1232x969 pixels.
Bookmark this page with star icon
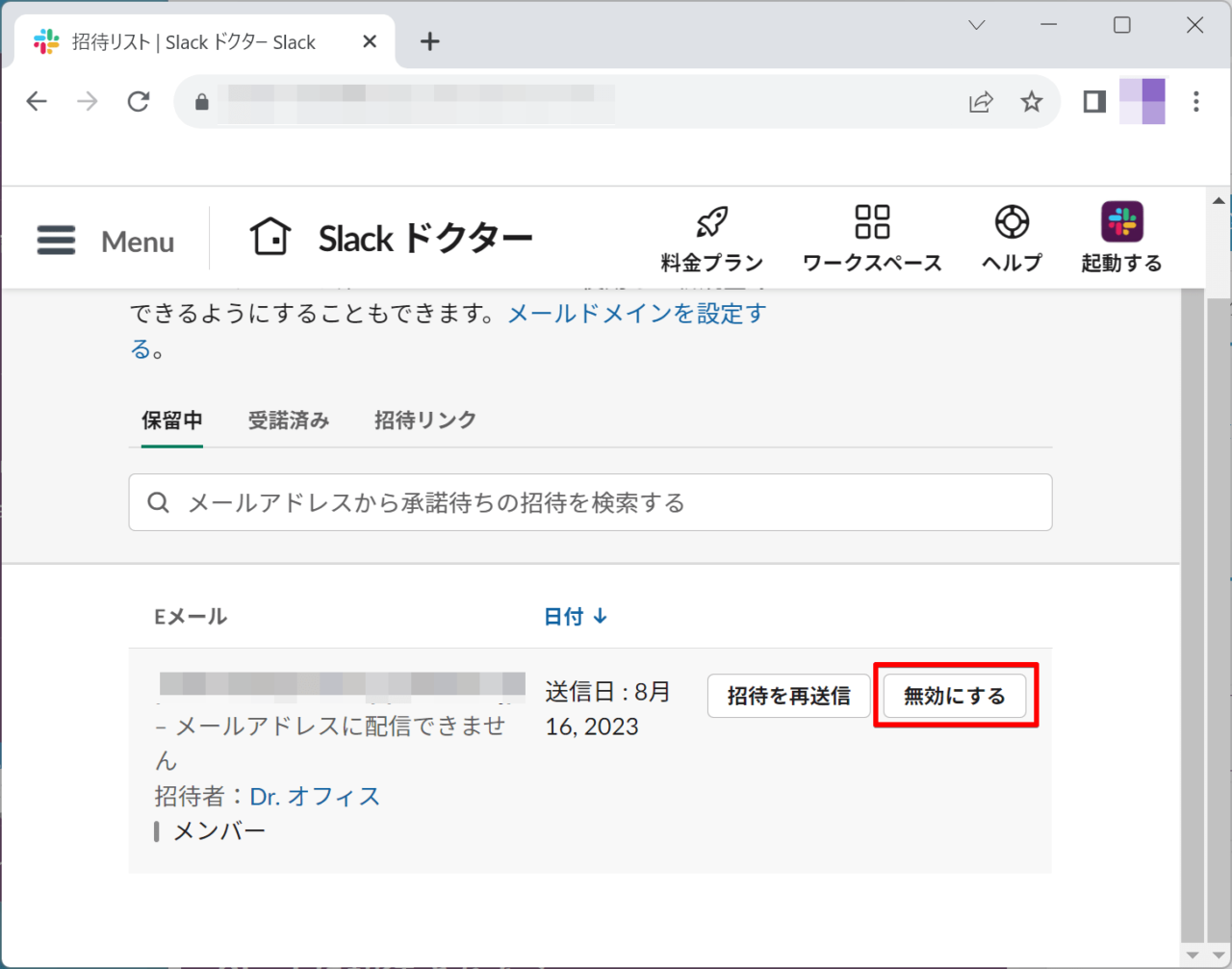1032,101
